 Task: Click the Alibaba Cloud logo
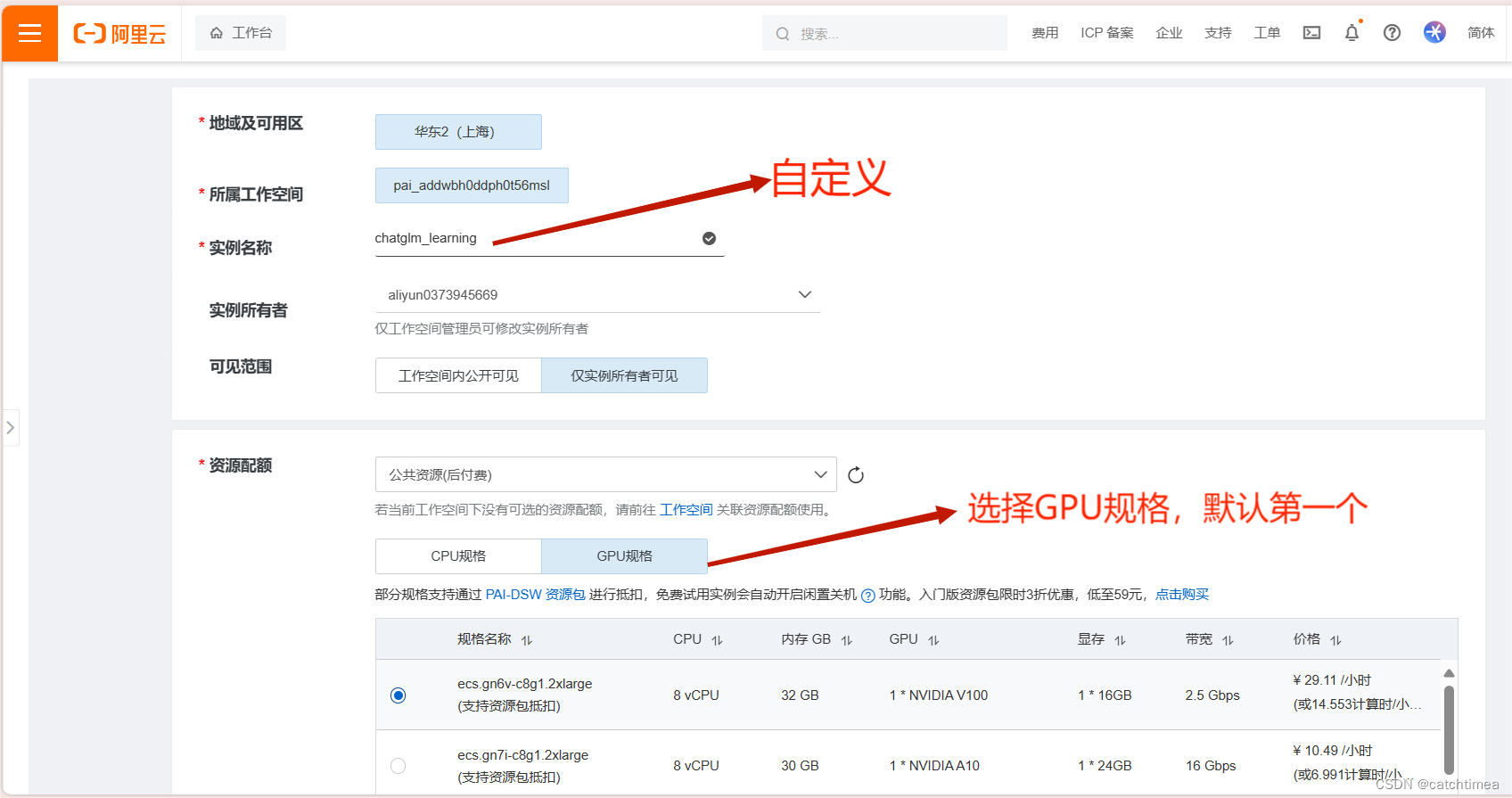[119, 34]
